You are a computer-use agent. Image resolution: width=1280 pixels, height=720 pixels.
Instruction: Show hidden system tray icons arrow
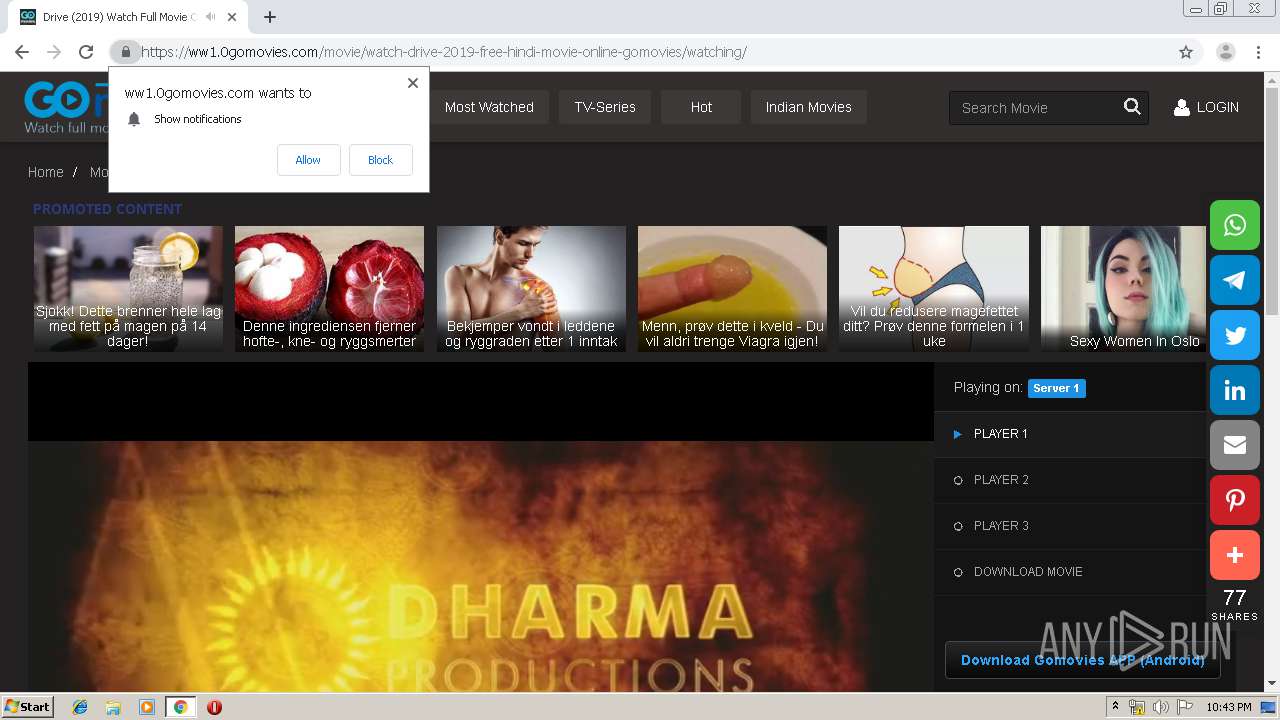[x=1115, y=707]
